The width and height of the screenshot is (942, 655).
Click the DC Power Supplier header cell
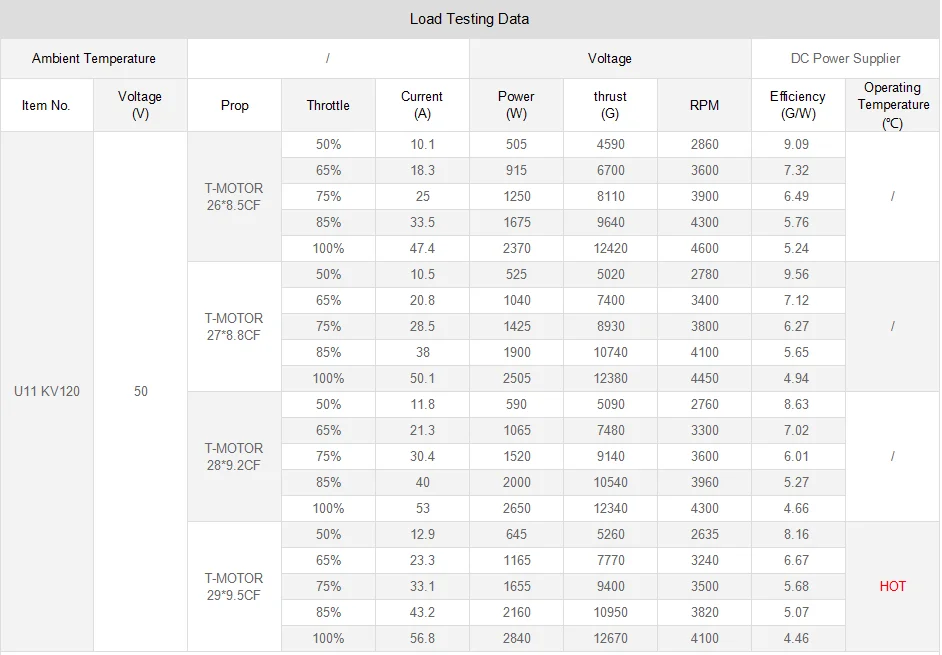845,59
